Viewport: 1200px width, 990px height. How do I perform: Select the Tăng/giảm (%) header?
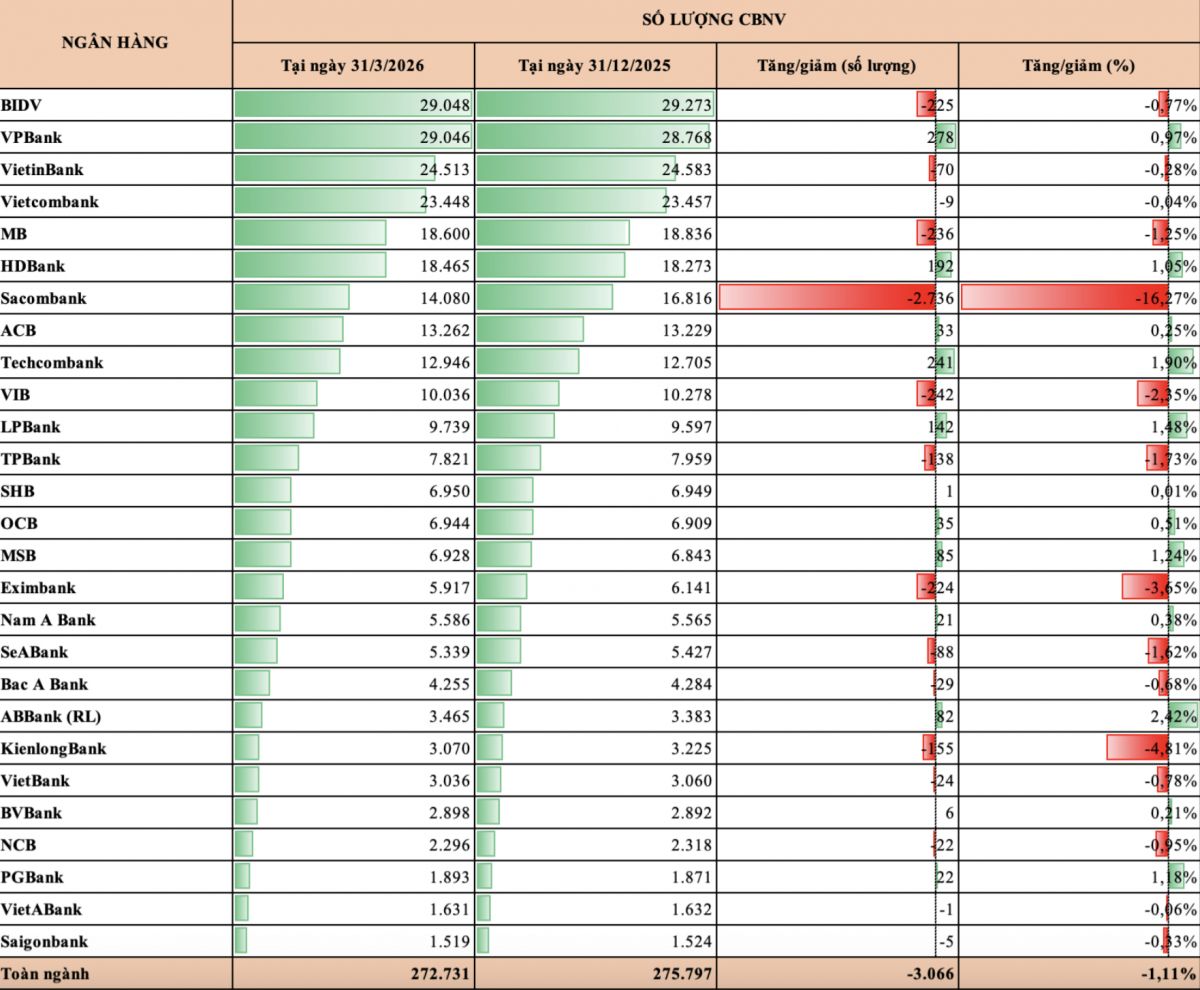(1079, 65)
